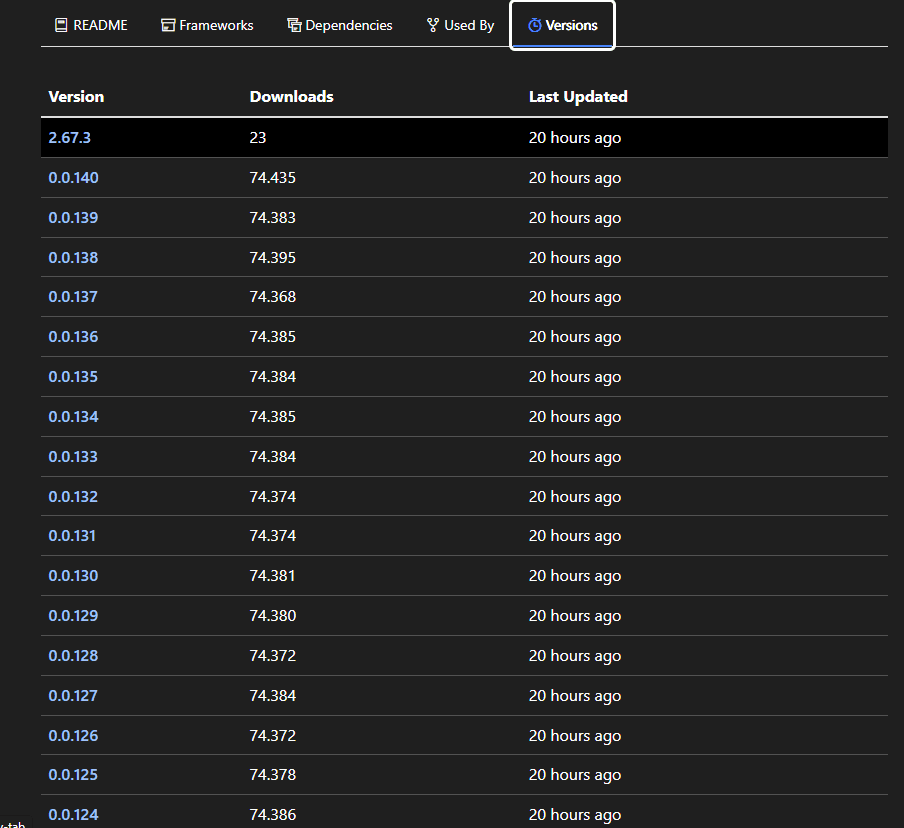Image resolution: width=904 pixels, height=828 pixels.
Task: View the Used By tab
Action: [x=459, y=24]
